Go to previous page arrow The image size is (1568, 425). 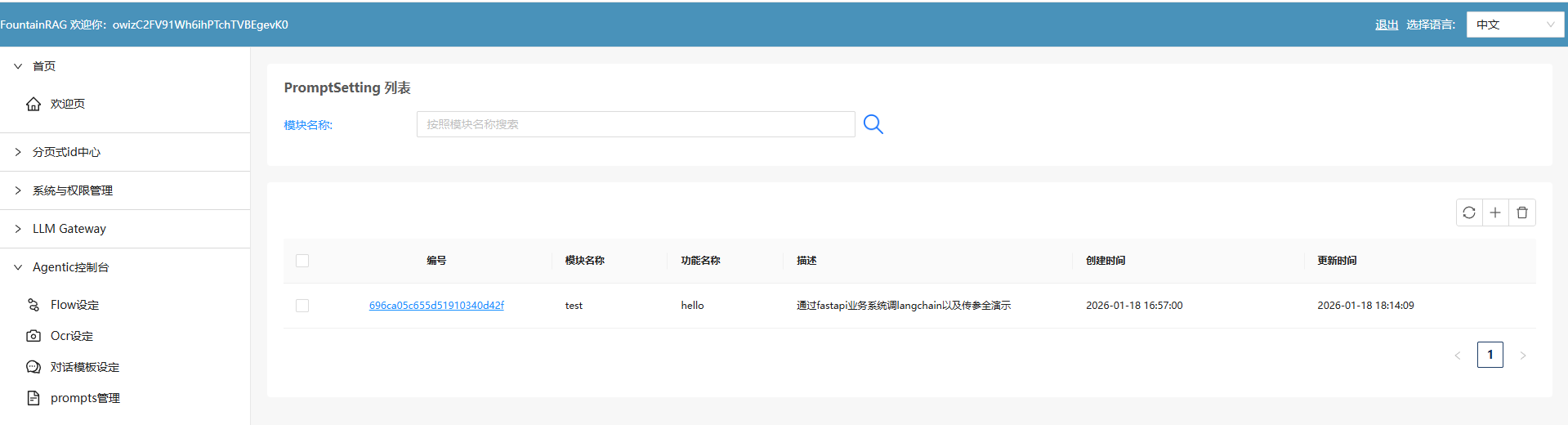tap(1458, 356)
